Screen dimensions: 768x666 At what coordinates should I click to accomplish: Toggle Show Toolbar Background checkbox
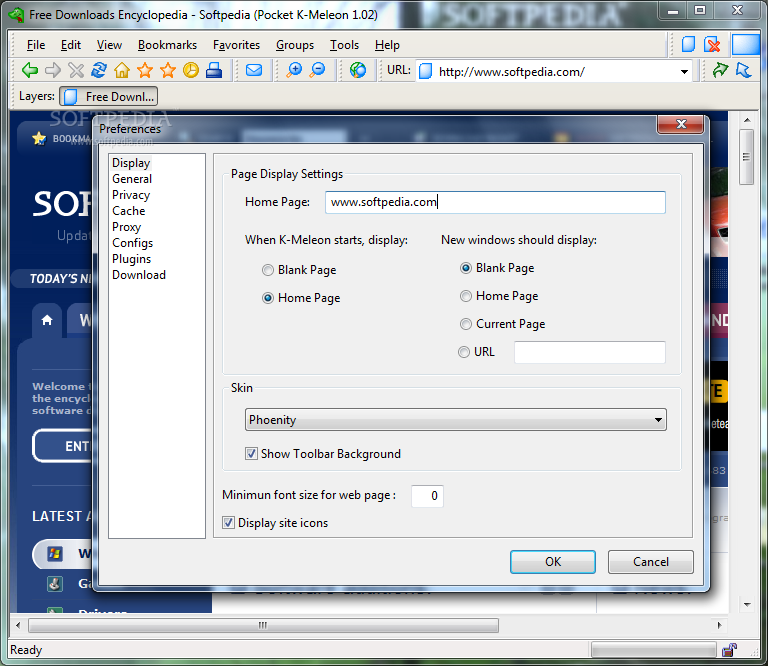[x=251, y=453]
